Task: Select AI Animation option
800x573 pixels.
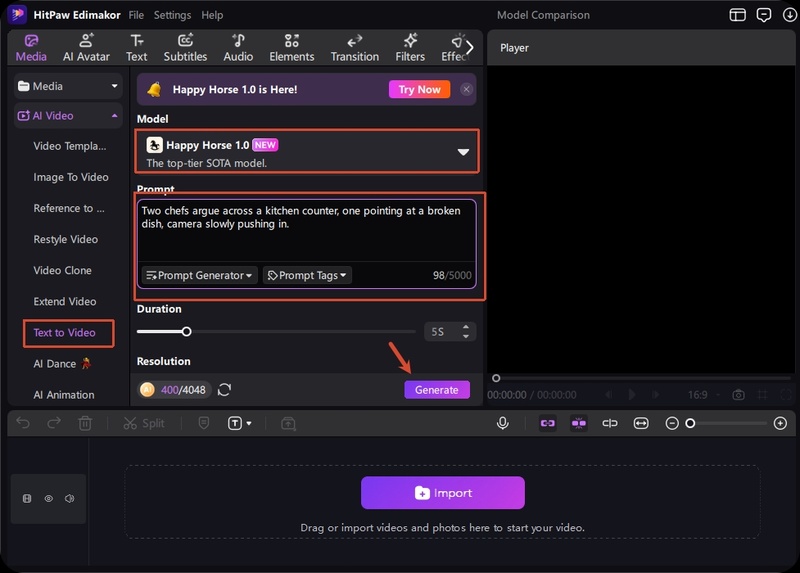Action: point(64,395)
